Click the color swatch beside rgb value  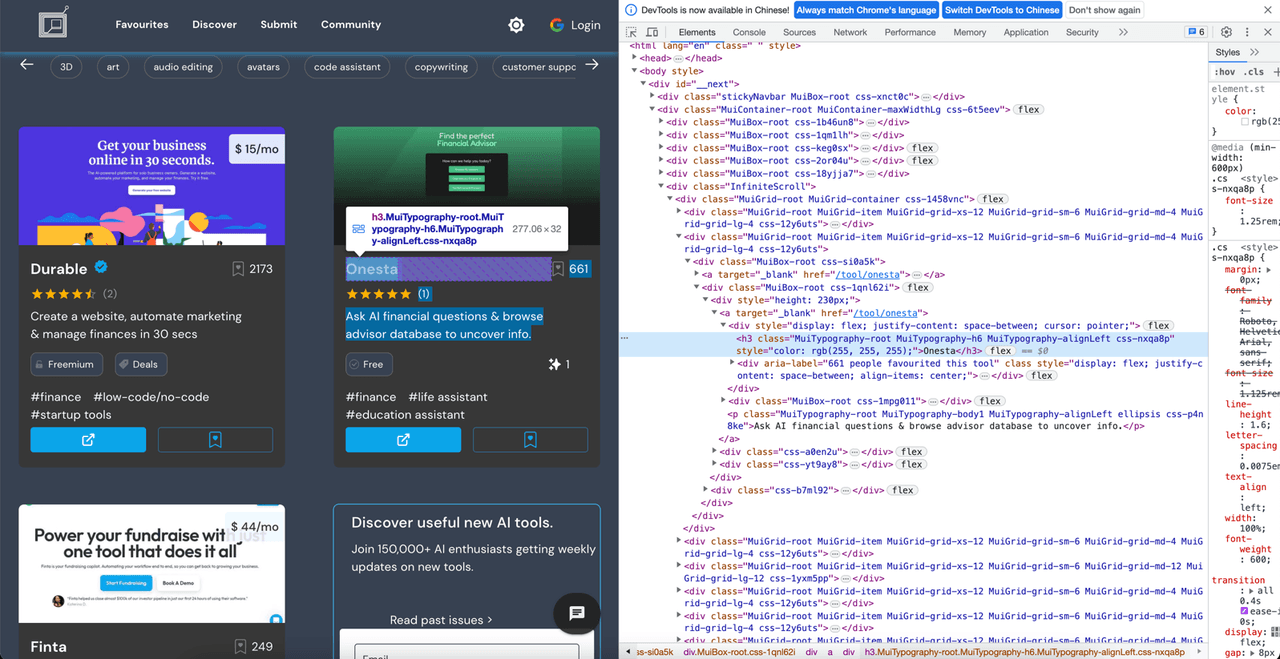1244,122
